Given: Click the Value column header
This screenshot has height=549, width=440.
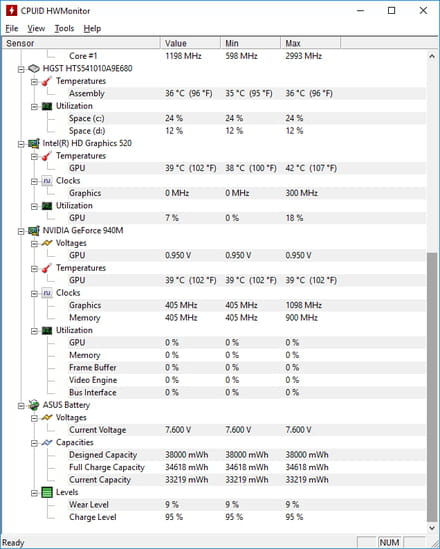Looking at the screenshot, I should (x=190, y=43).
